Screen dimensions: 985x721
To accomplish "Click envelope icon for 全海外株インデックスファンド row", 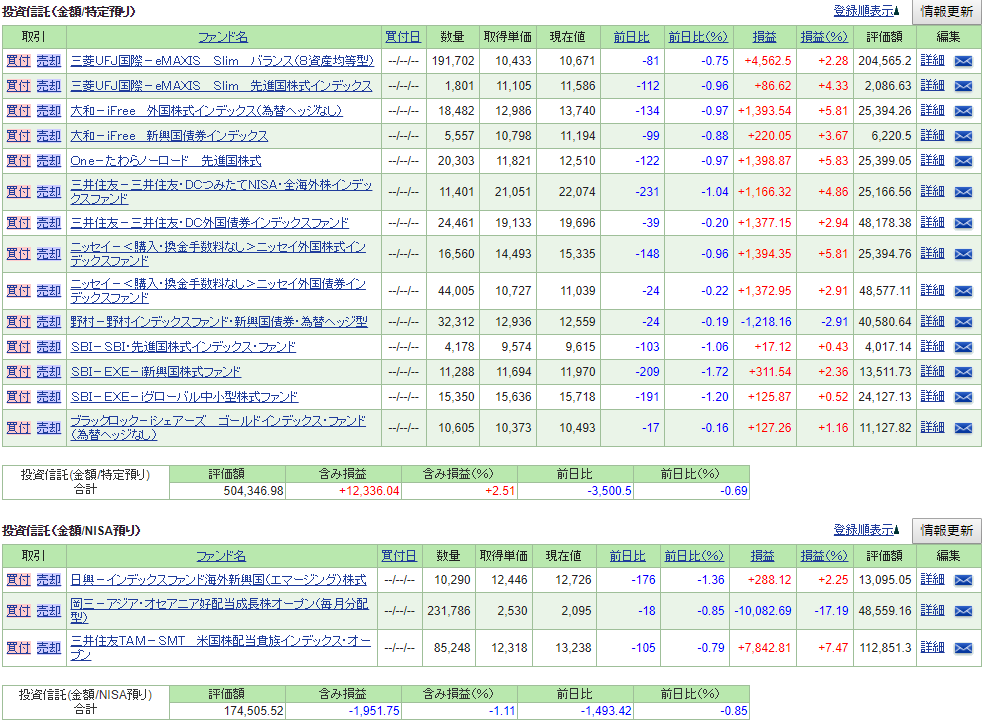I will pos(963,192).
